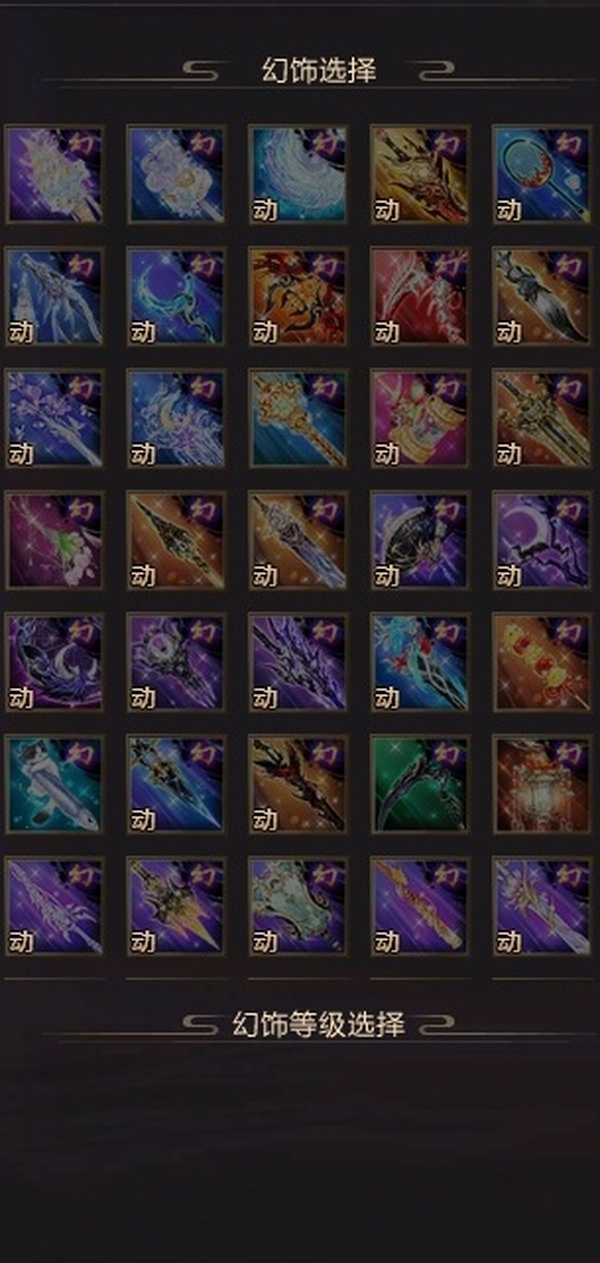Pick the orange tiger-face weapon skin
The height and width of the screenshot is (1263, 600).
pyautogui.click(x=298, y=296)
